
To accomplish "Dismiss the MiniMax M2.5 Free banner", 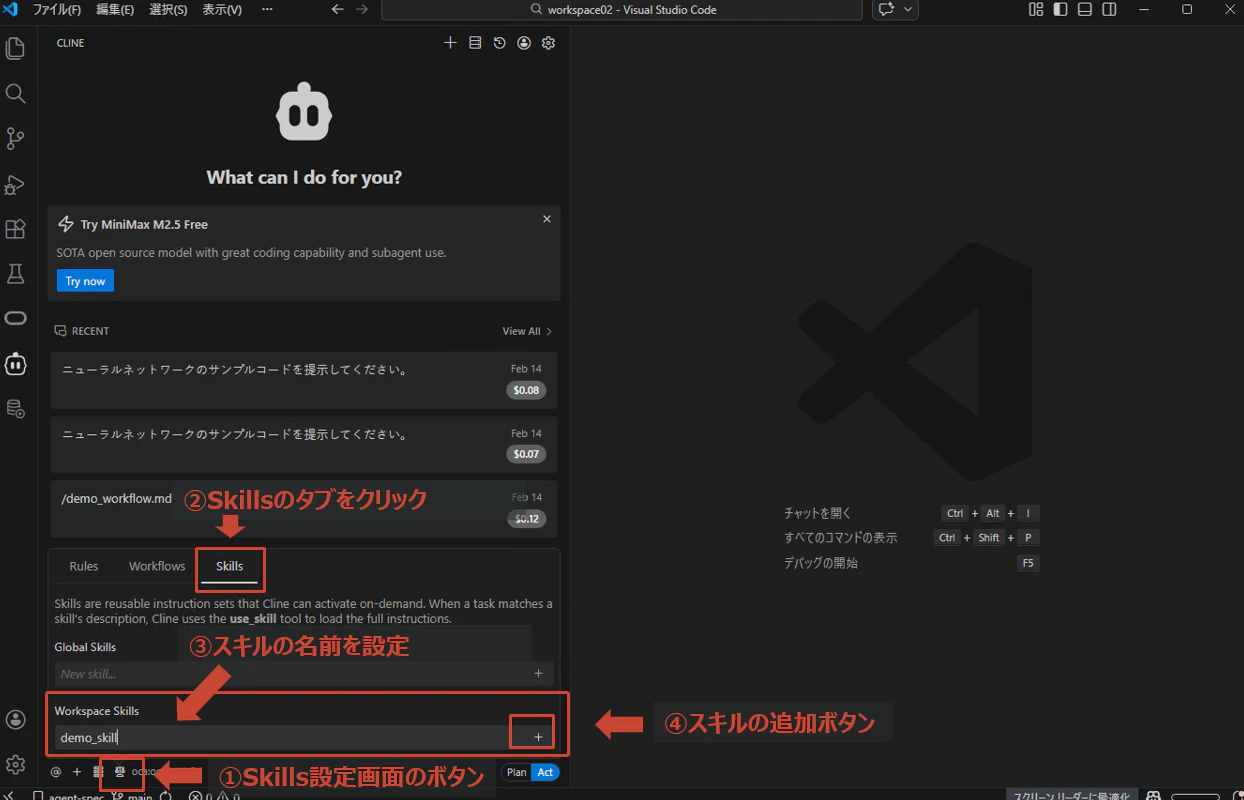I will tap(546, 219).
